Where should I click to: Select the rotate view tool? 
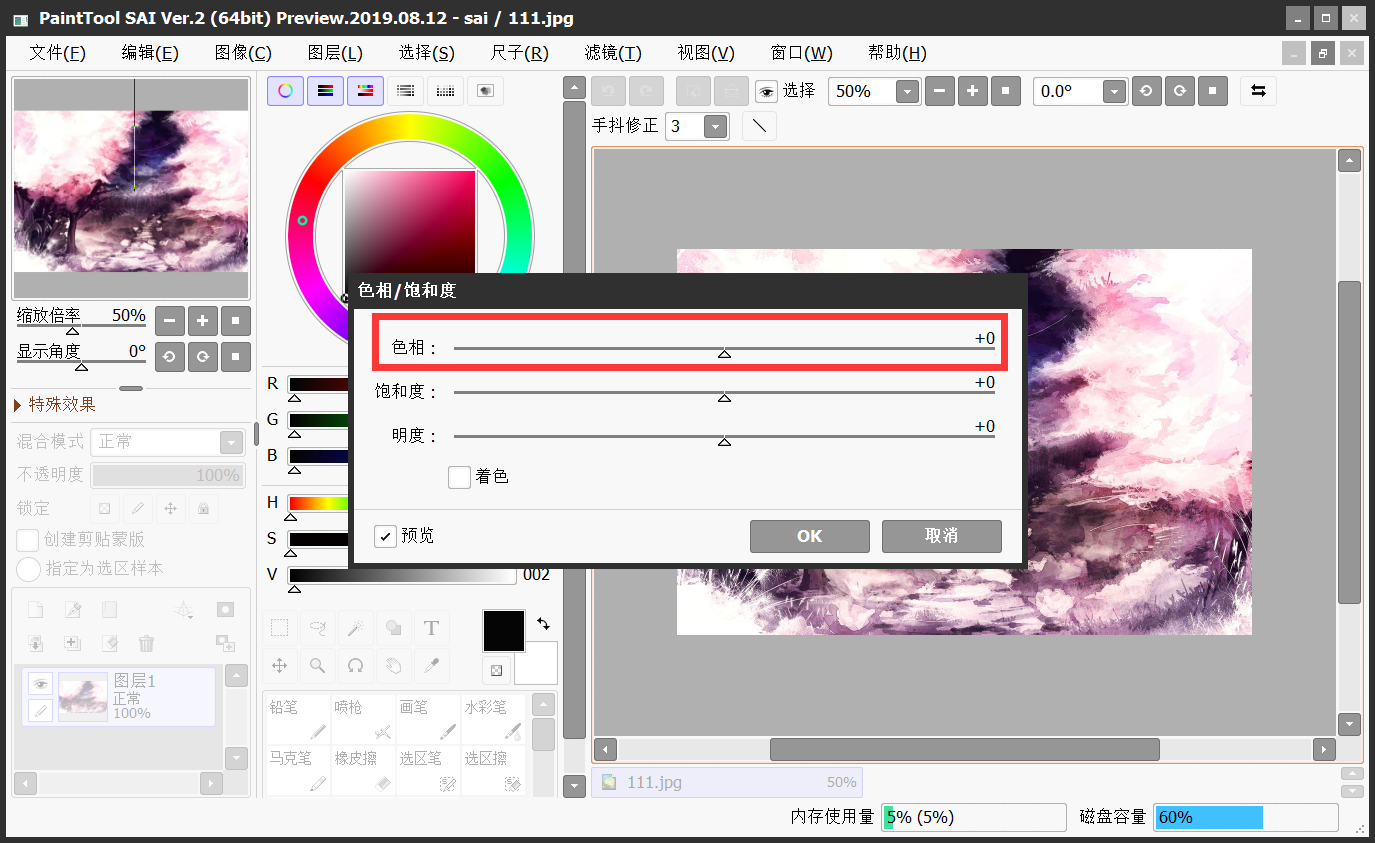click(x=356, y=666)
